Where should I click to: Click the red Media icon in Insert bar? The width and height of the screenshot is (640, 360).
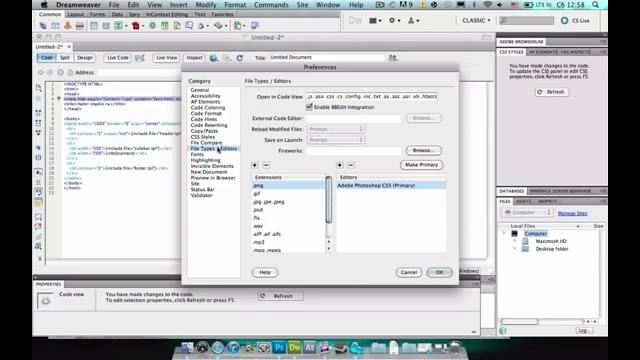click(x=136, y=26)
